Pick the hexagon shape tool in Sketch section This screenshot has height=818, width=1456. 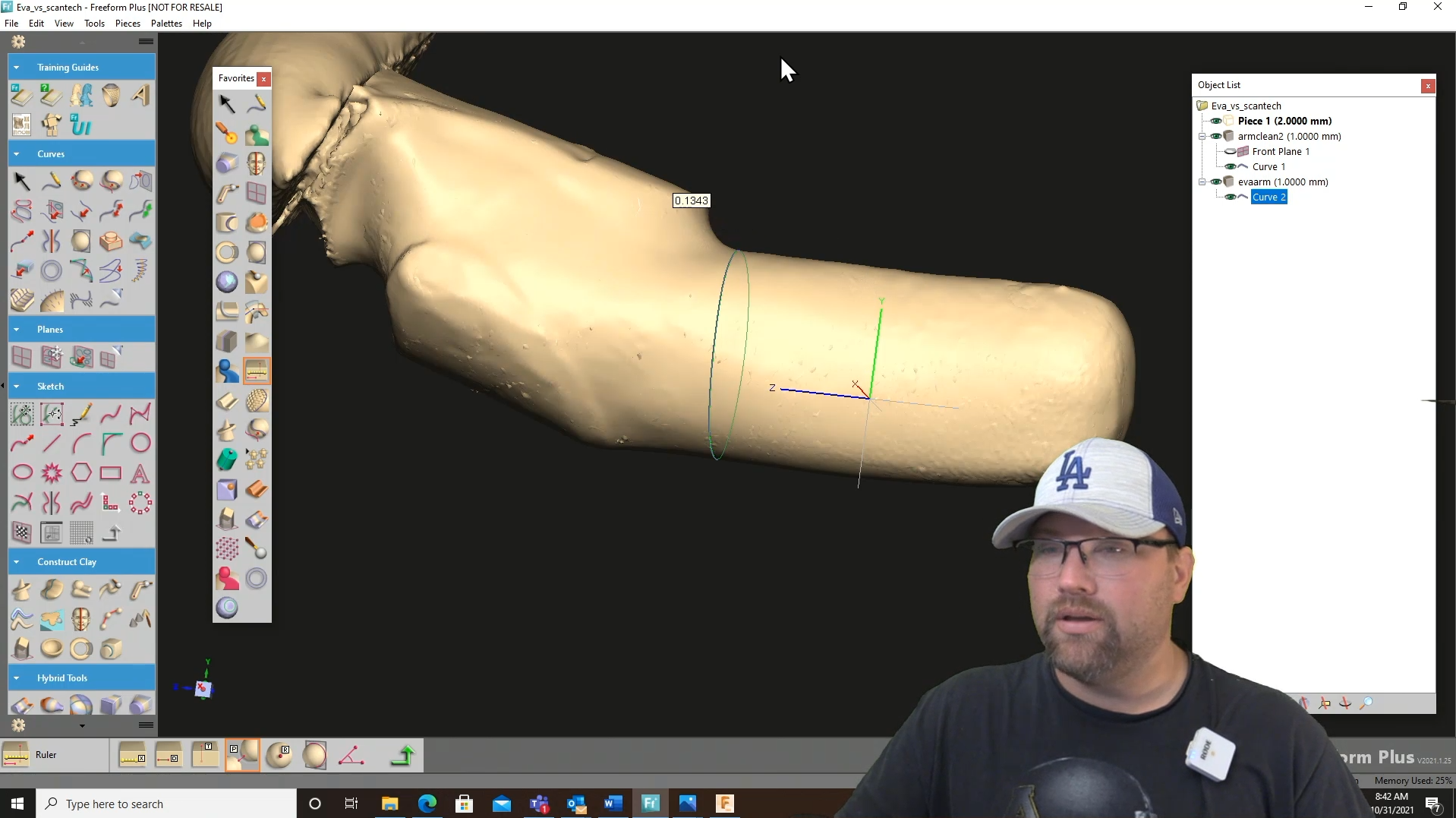click(81, 472)
